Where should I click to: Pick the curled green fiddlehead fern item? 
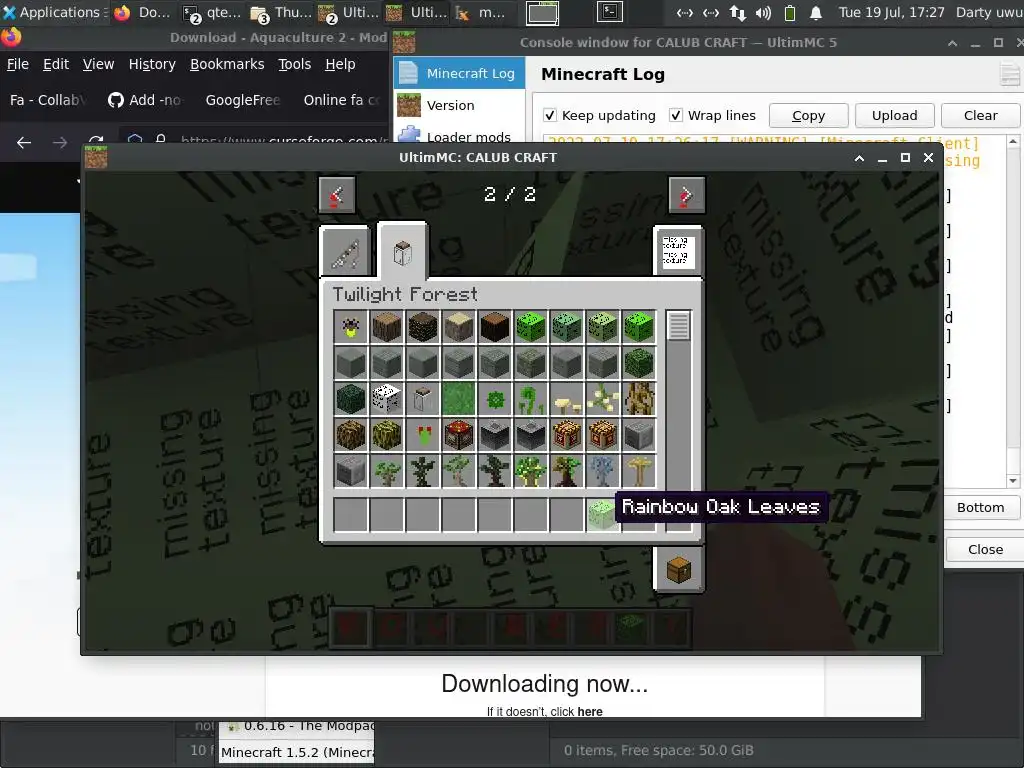(530, 398)
